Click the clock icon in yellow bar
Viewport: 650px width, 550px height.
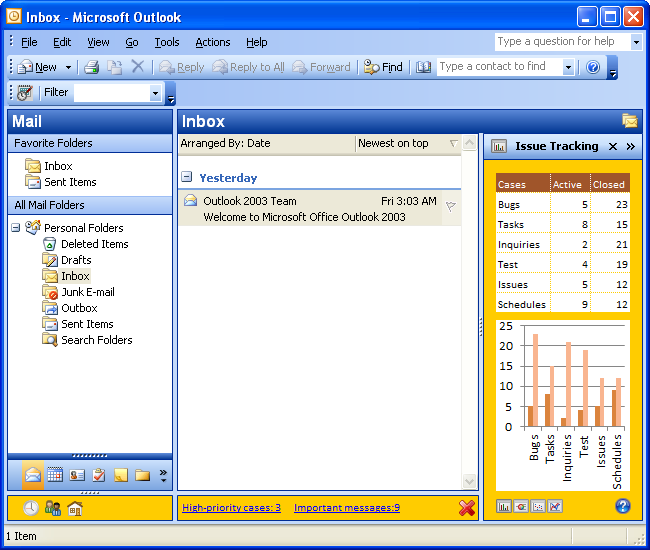tap(31, 508)
